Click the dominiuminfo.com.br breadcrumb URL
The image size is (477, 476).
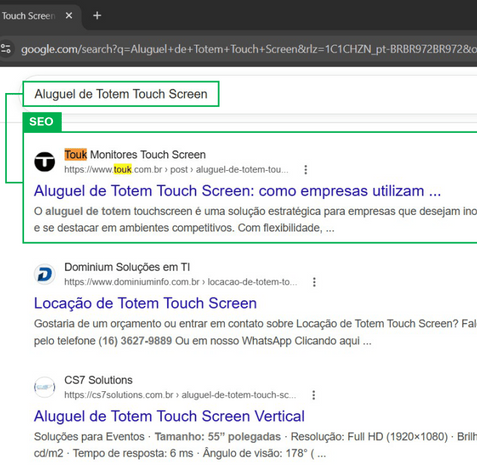pos(181,282)
